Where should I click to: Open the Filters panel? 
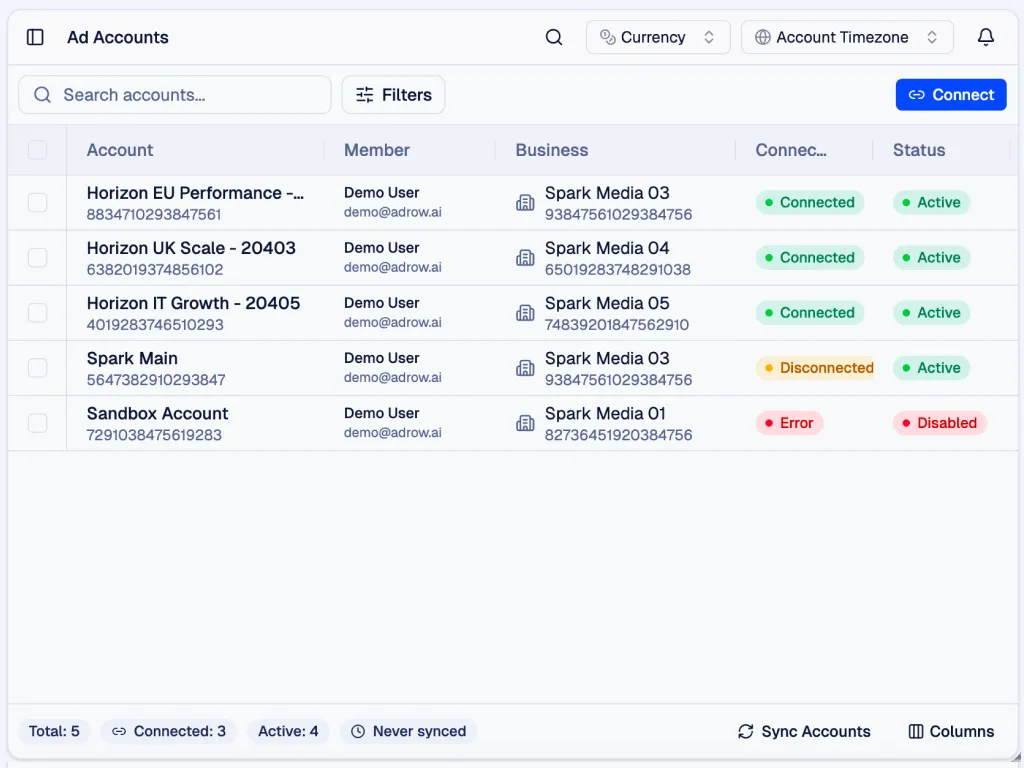pyautogui.click(x=393, y=95)
